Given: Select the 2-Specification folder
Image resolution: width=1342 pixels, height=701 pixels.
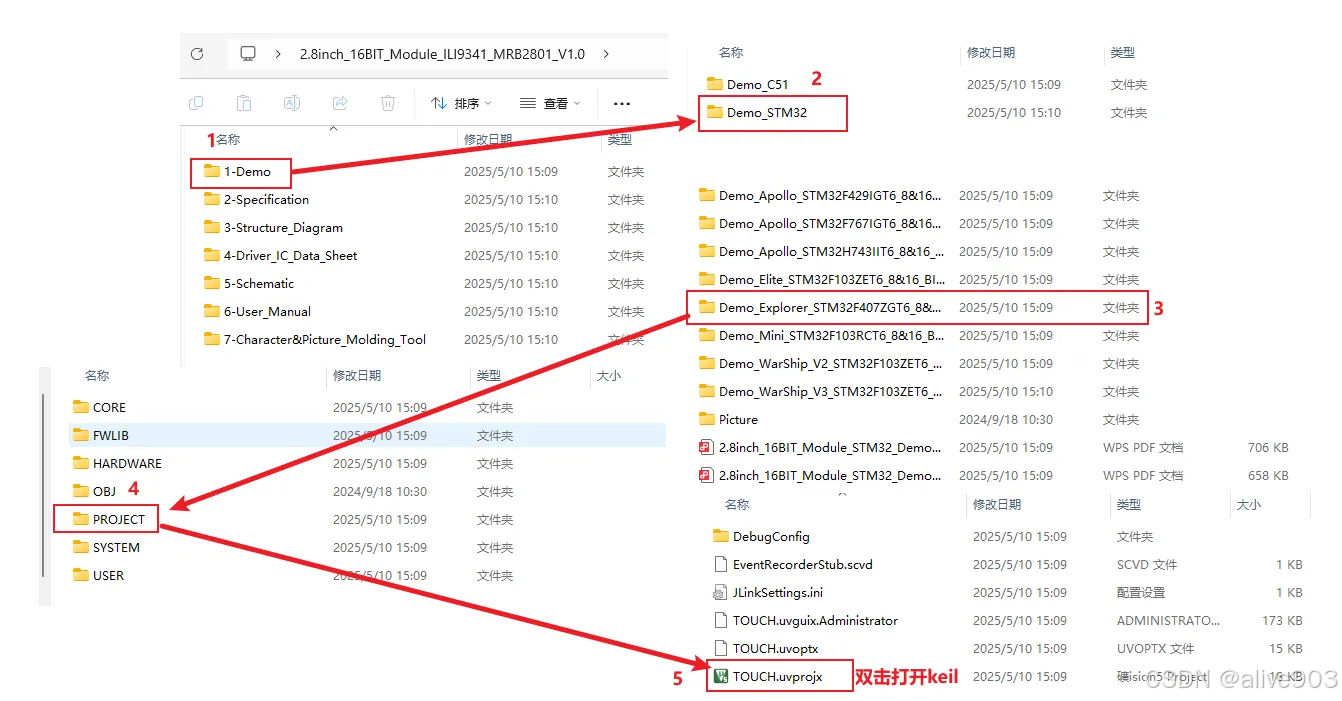Looking at the screenshot, I should coord(256,200).
